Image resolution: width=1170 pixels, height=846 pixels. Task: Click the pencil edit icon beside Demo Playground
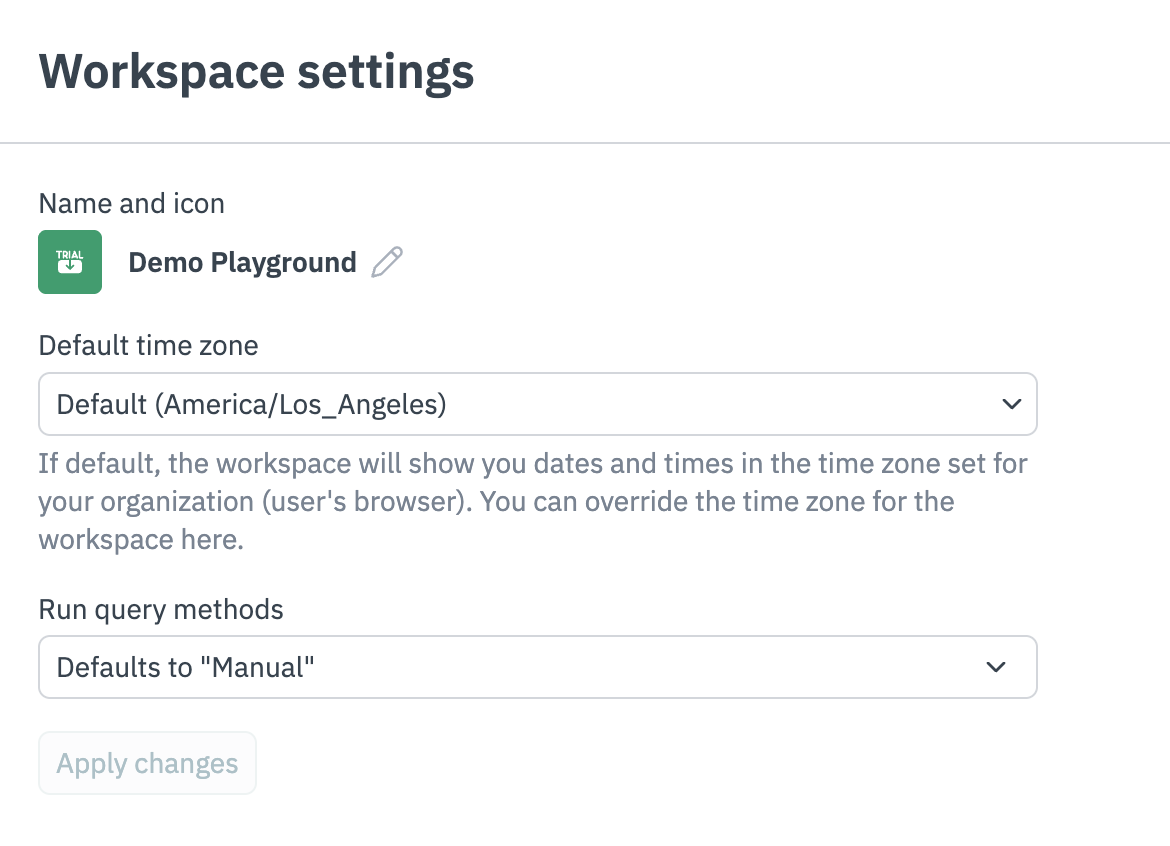click(387, 262)
